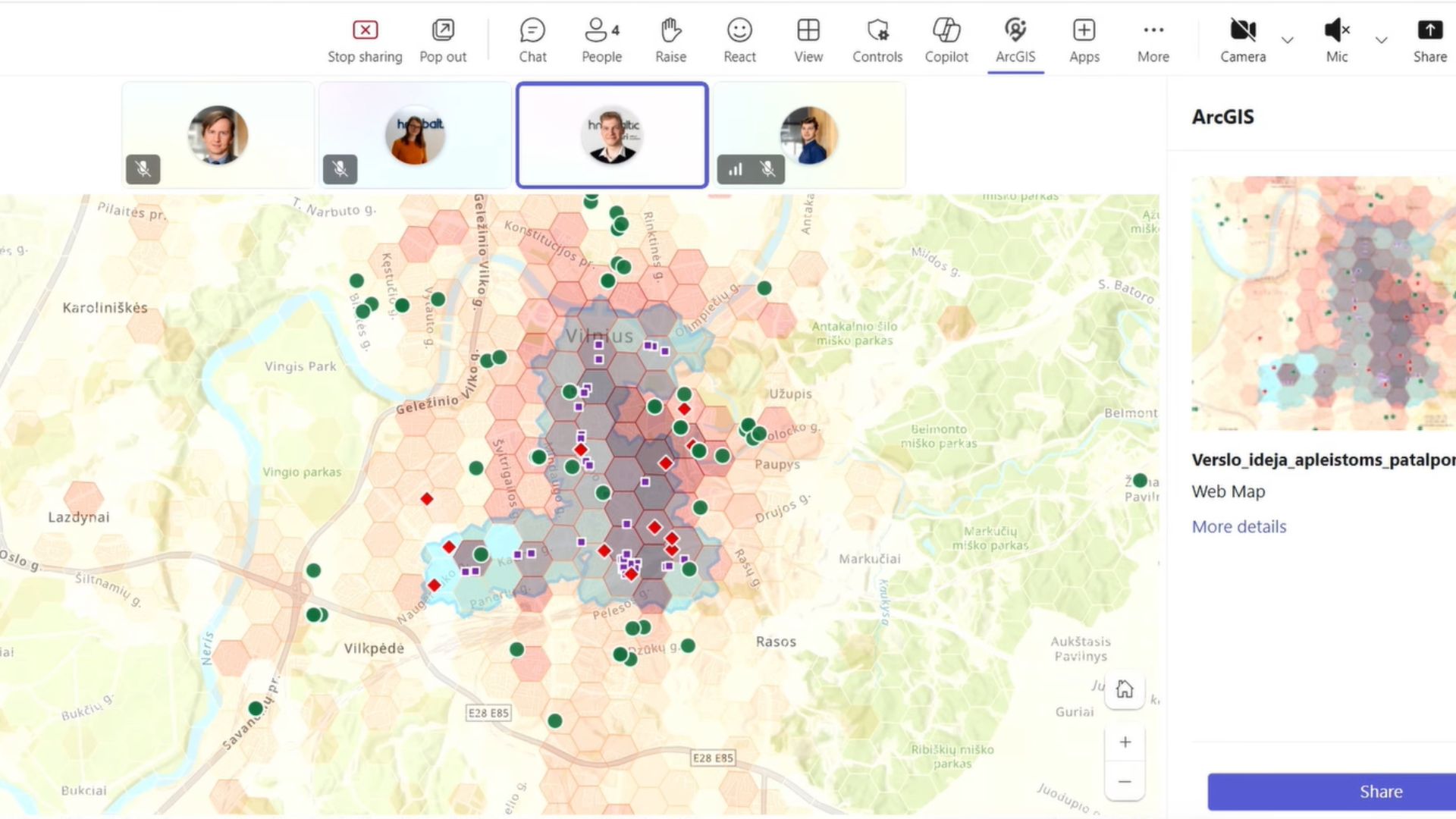Expand camera options dropdown arrow

tap(1288, 39)
